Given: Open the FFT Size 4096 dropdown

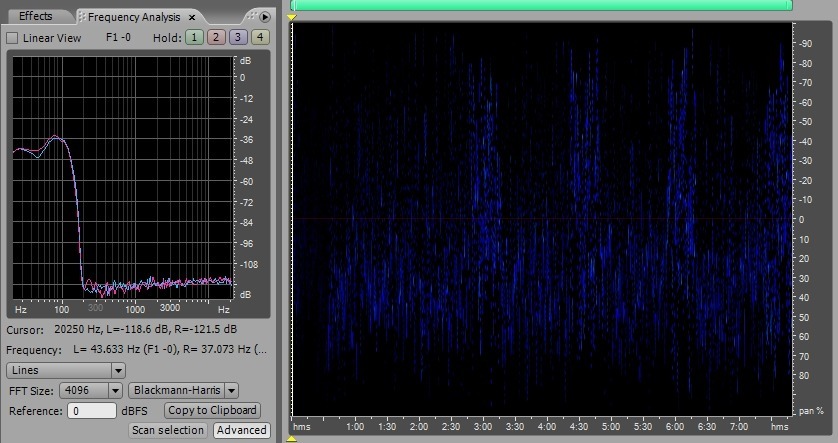Looking at the screenshot, I should pos(91,391).
